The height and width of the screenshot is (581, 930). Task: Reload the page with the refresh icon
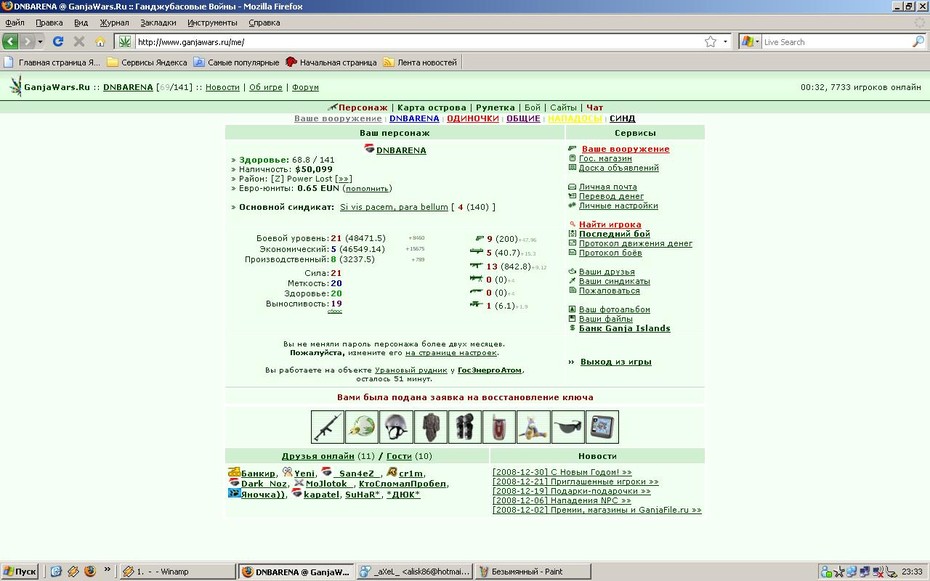pyautogui.click(x=58, y=42)
